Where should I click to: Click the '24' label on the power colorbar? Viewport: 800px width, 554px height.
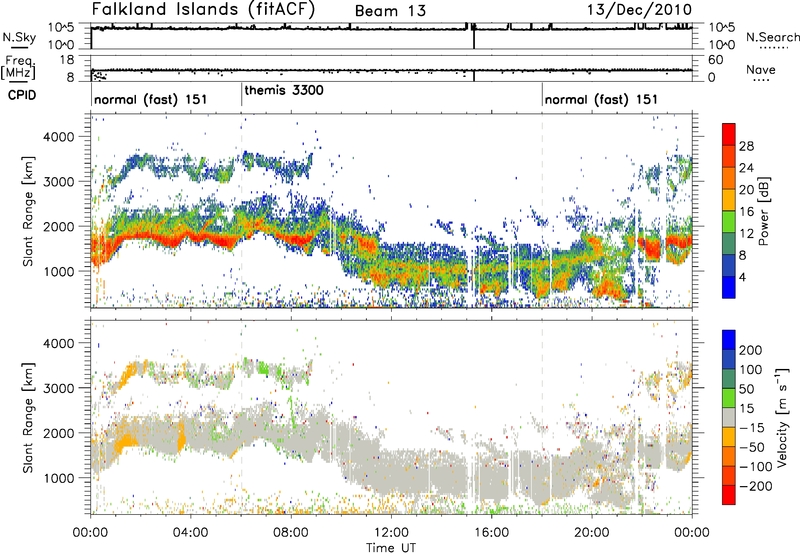(746, 168)
